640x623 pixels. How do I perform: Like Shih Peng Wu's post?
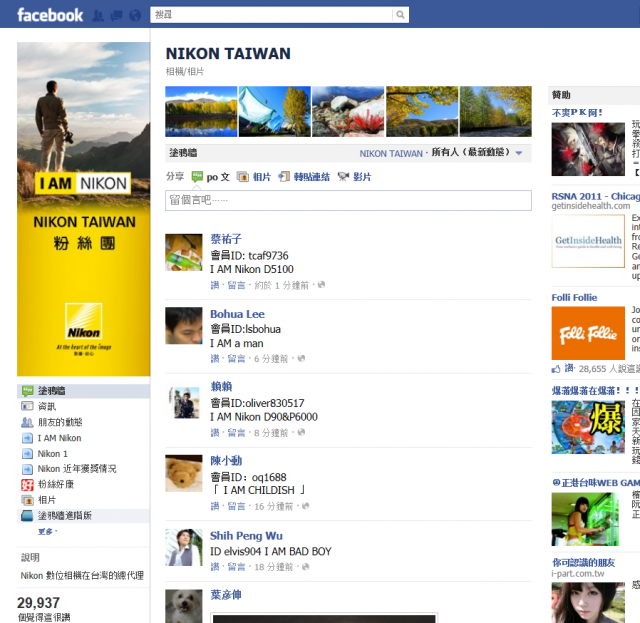coord(215,567)
